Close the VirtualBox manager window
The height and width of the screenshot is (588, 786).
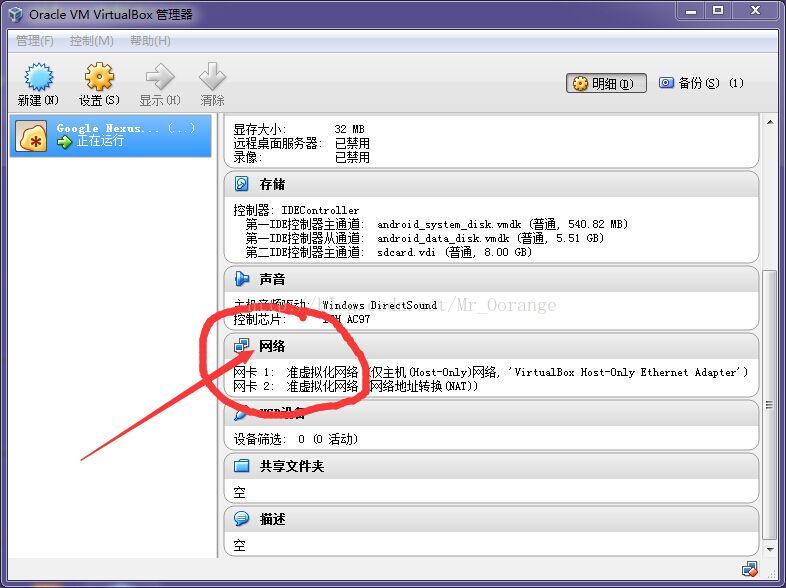tap(755, 11)
